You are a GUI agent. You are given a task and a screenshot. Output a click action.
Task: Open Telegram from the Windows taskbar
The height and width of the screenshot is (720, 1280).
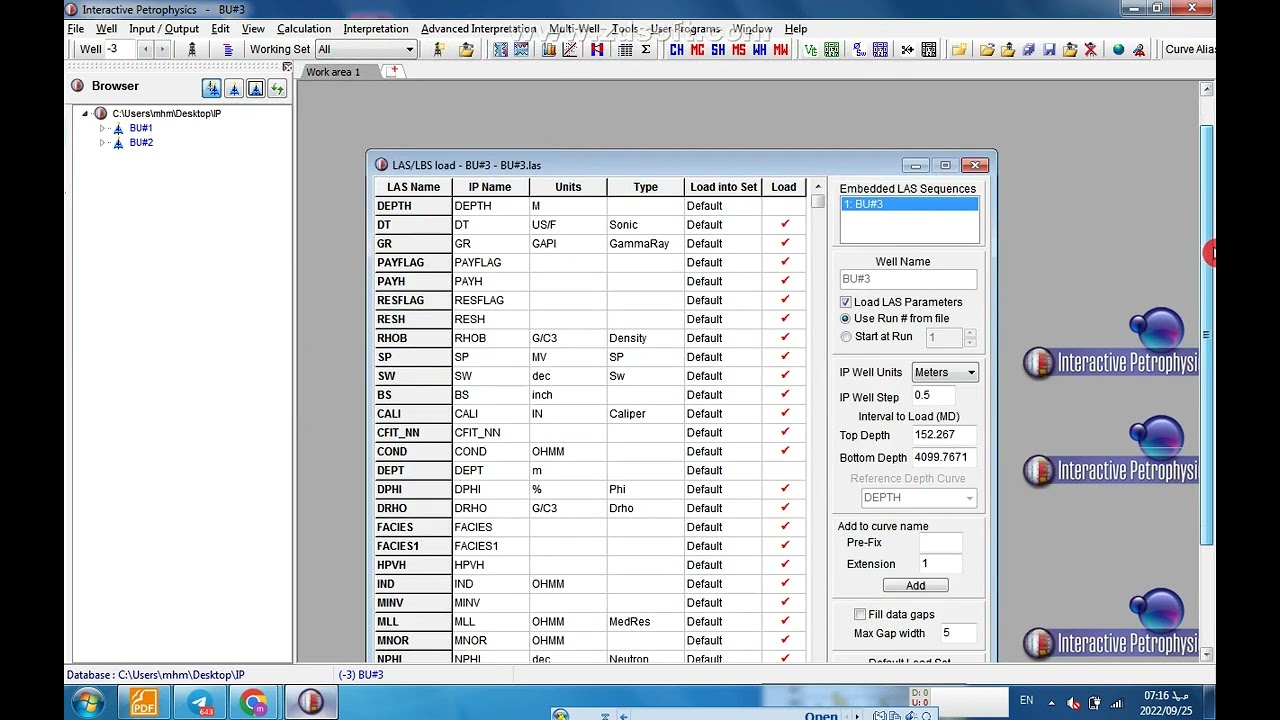pos(200,703)
